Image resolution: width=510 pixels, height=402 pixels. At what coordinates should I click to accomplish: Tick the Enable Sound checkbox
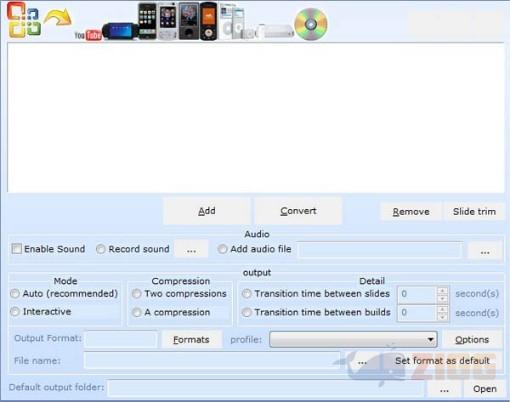16,249
